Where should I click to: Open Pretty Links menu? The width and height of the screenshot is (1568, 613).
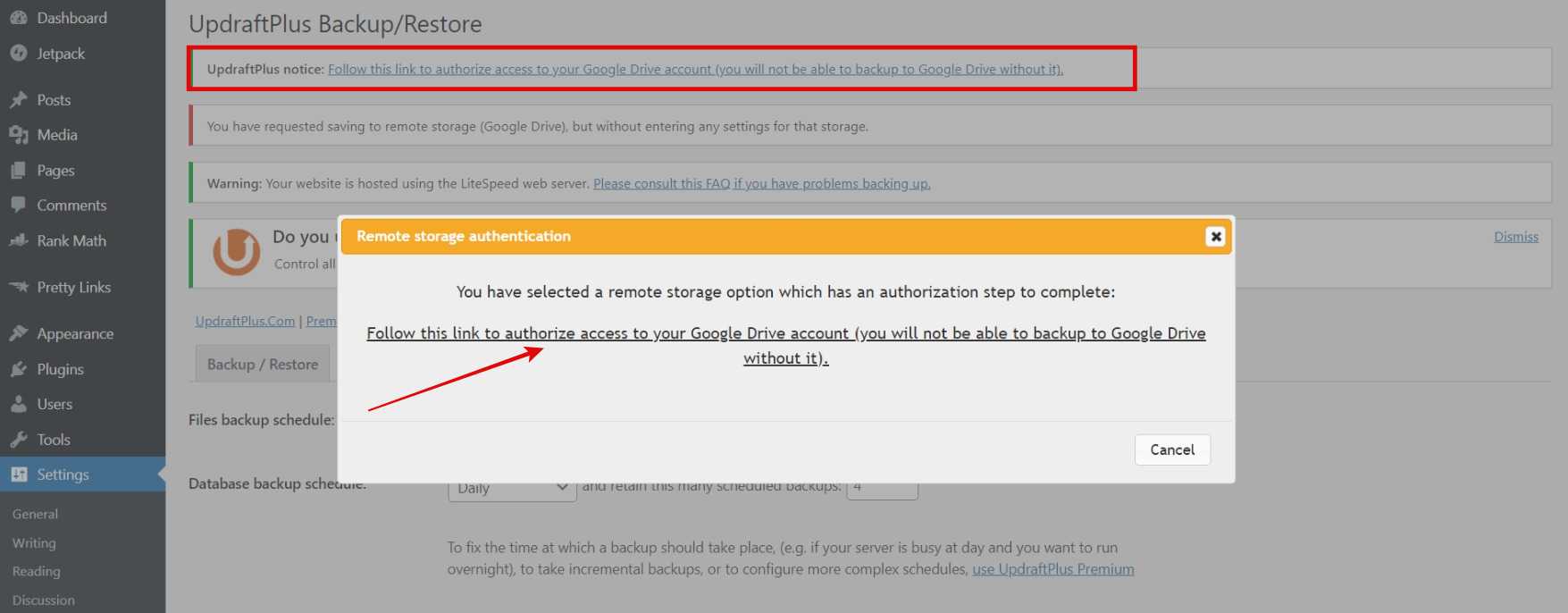[x=73, y=288]
